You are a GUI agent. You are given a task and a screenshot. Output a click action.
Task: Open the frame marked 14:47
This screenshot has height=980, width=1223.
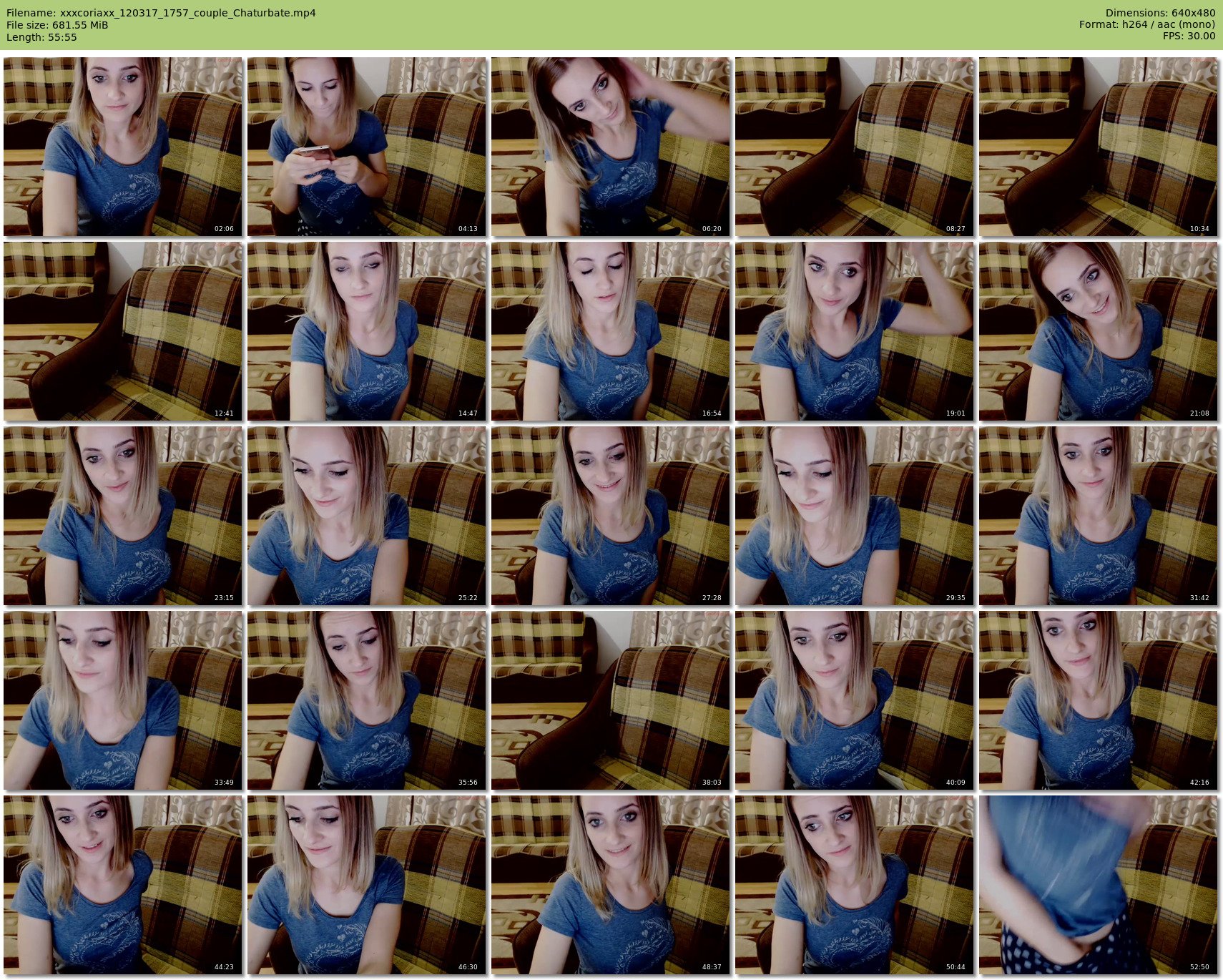pos(366,331)
